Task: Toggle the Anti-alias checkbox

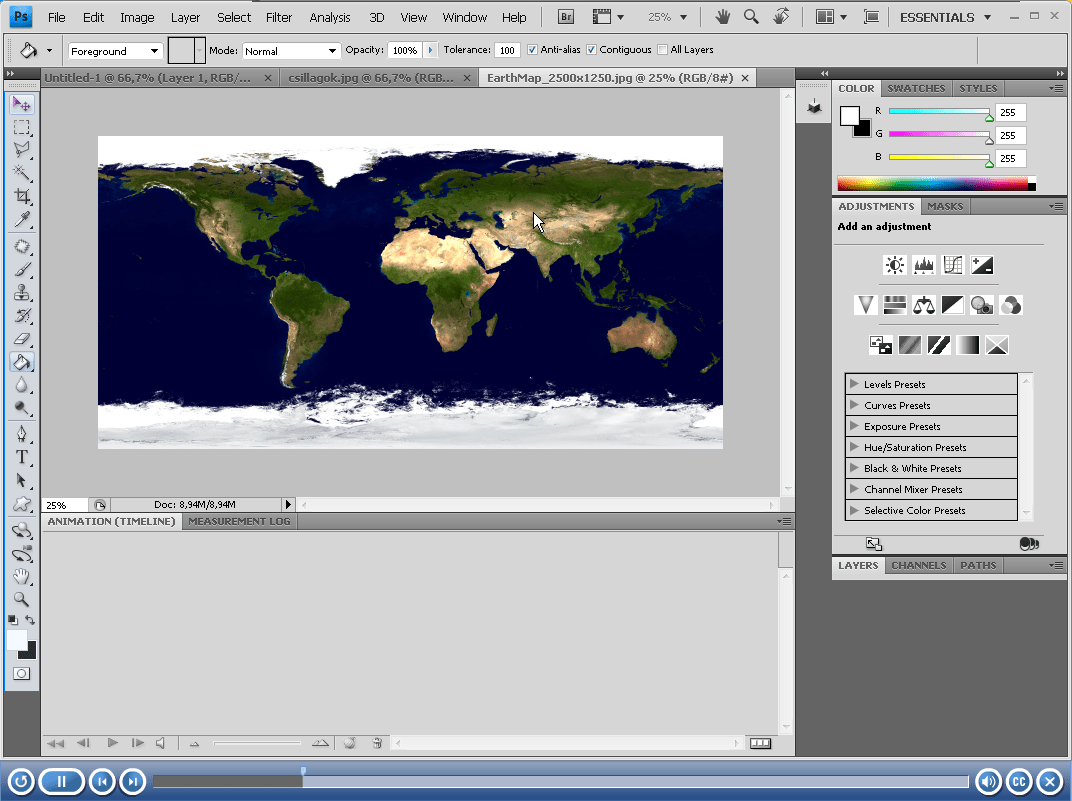Action: tap(532, 50)
